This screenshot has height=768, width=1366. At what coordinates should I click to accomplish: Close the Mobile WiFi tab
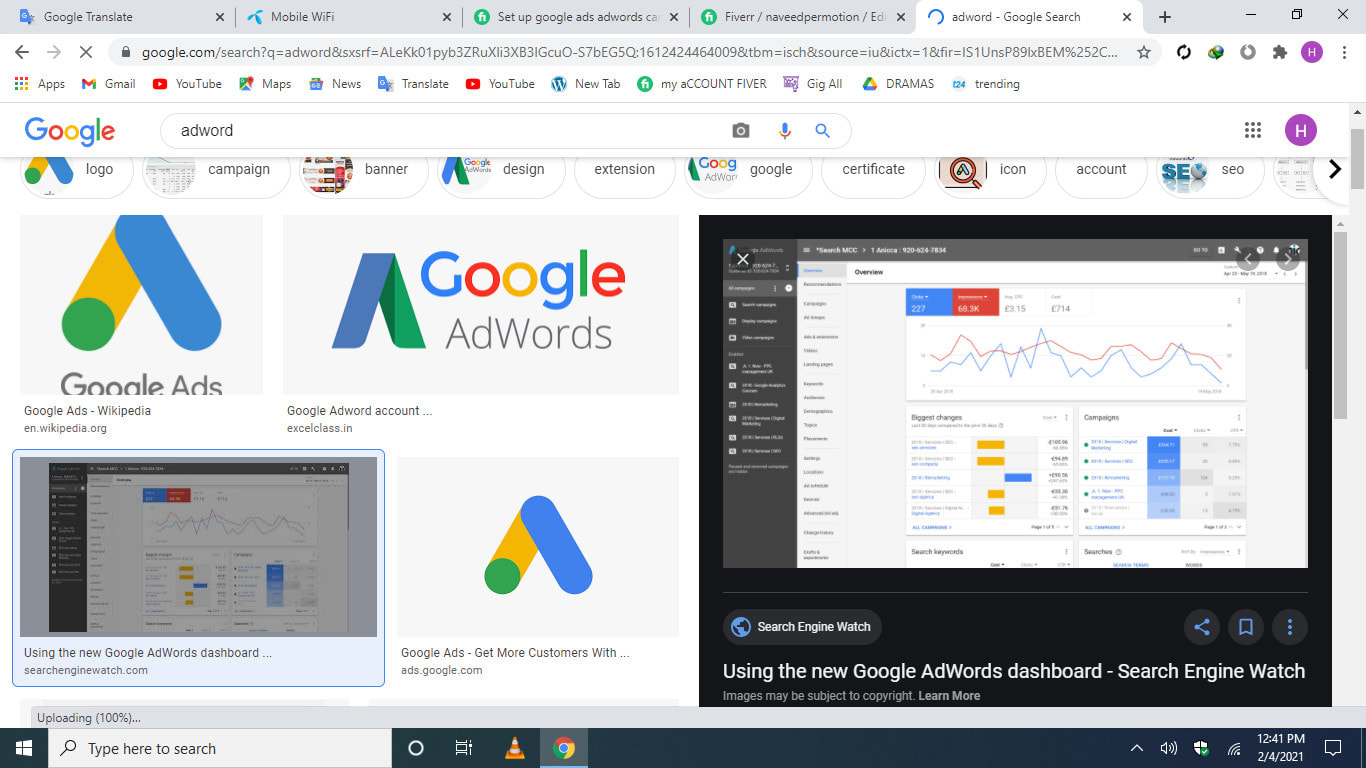(446, 17)
